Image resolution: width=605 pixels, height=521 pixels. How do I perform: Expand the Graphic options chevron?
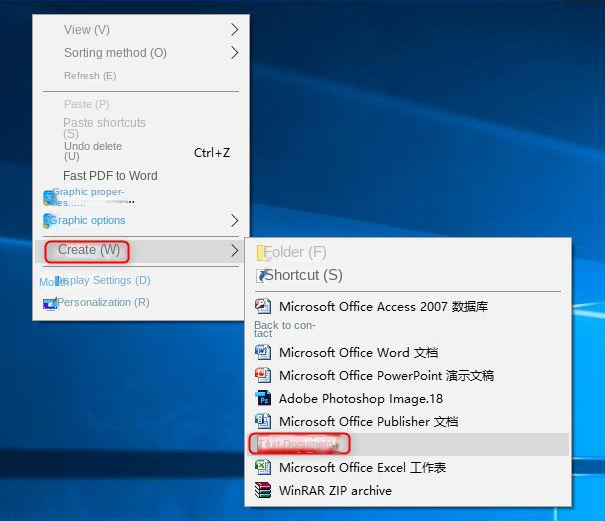(234, 220)
